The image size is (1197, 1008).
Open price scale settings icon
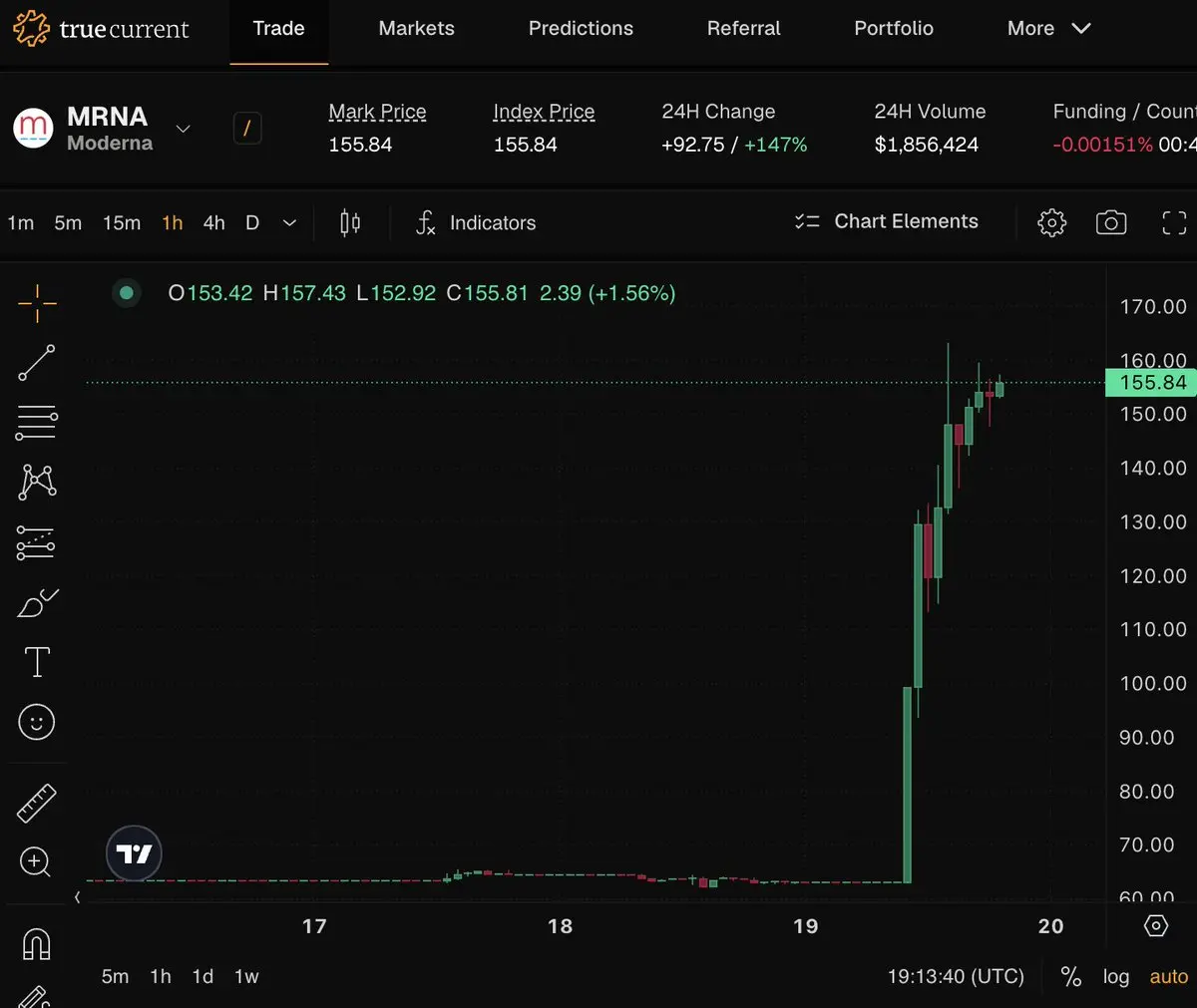[x=1155, y=926]
